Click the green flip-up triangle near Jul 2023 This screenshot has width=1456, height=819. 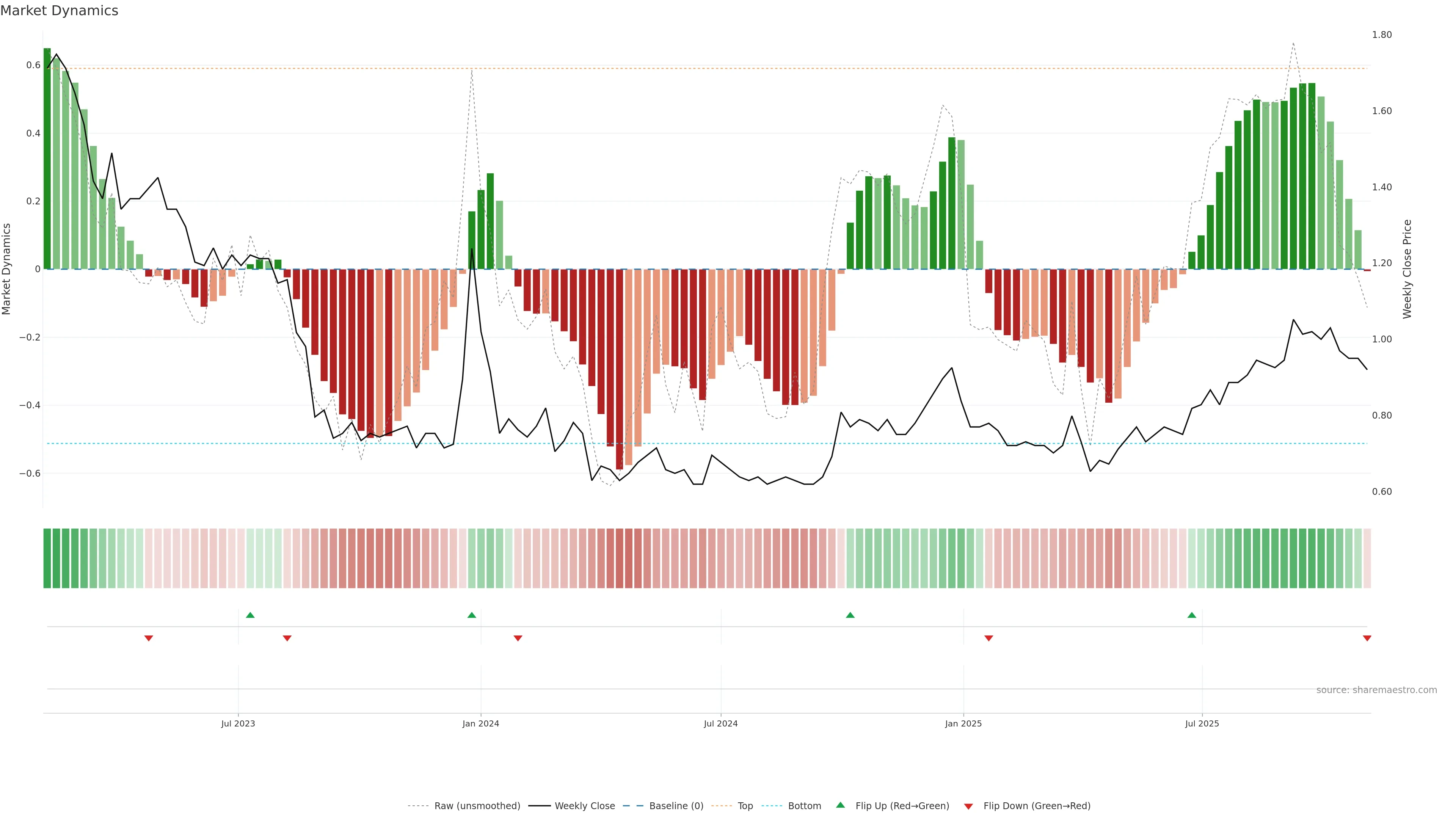point(250,615)
